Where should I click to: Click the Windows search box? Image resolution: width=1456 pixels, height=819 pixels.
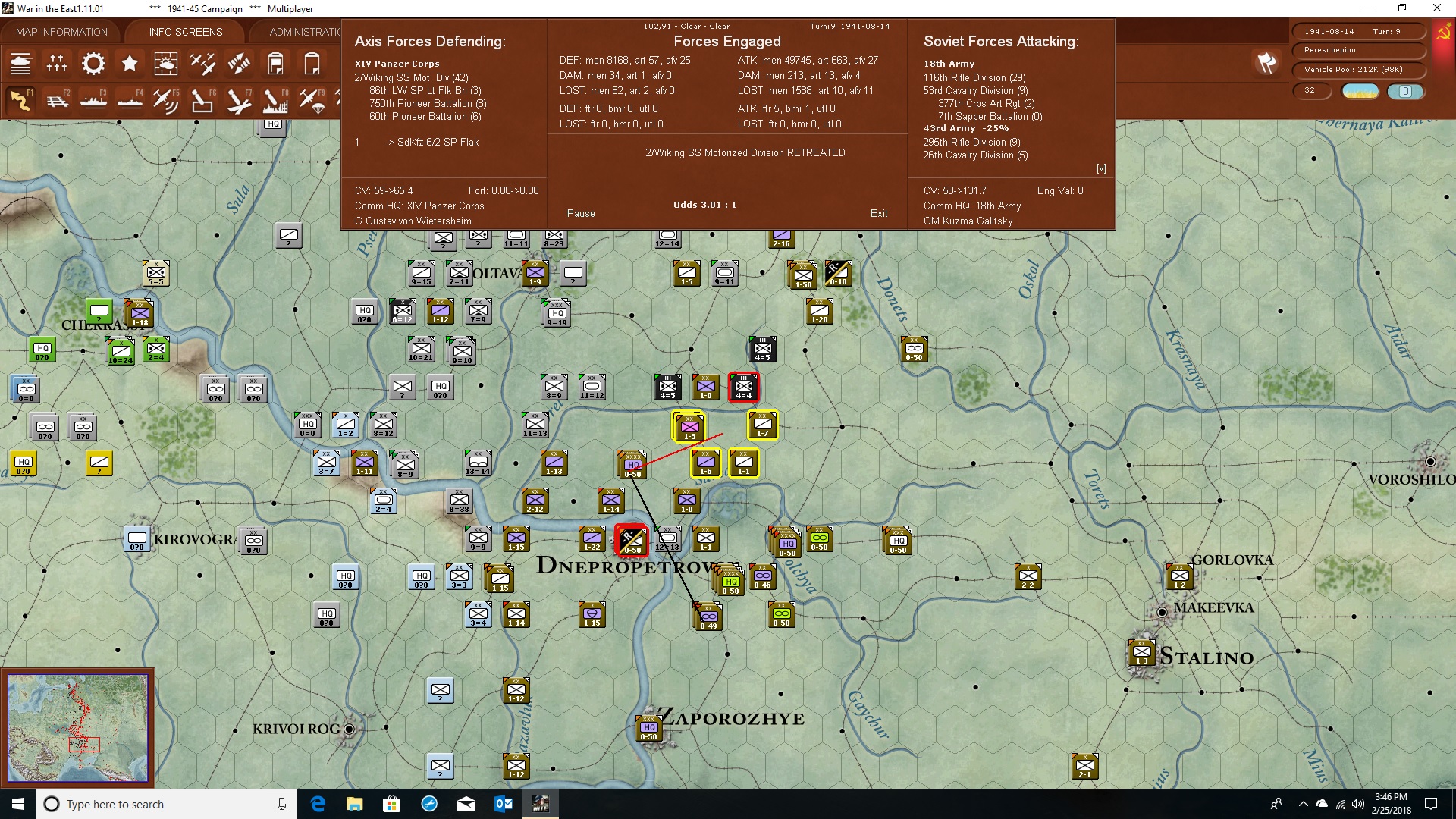tap(167, 804)
